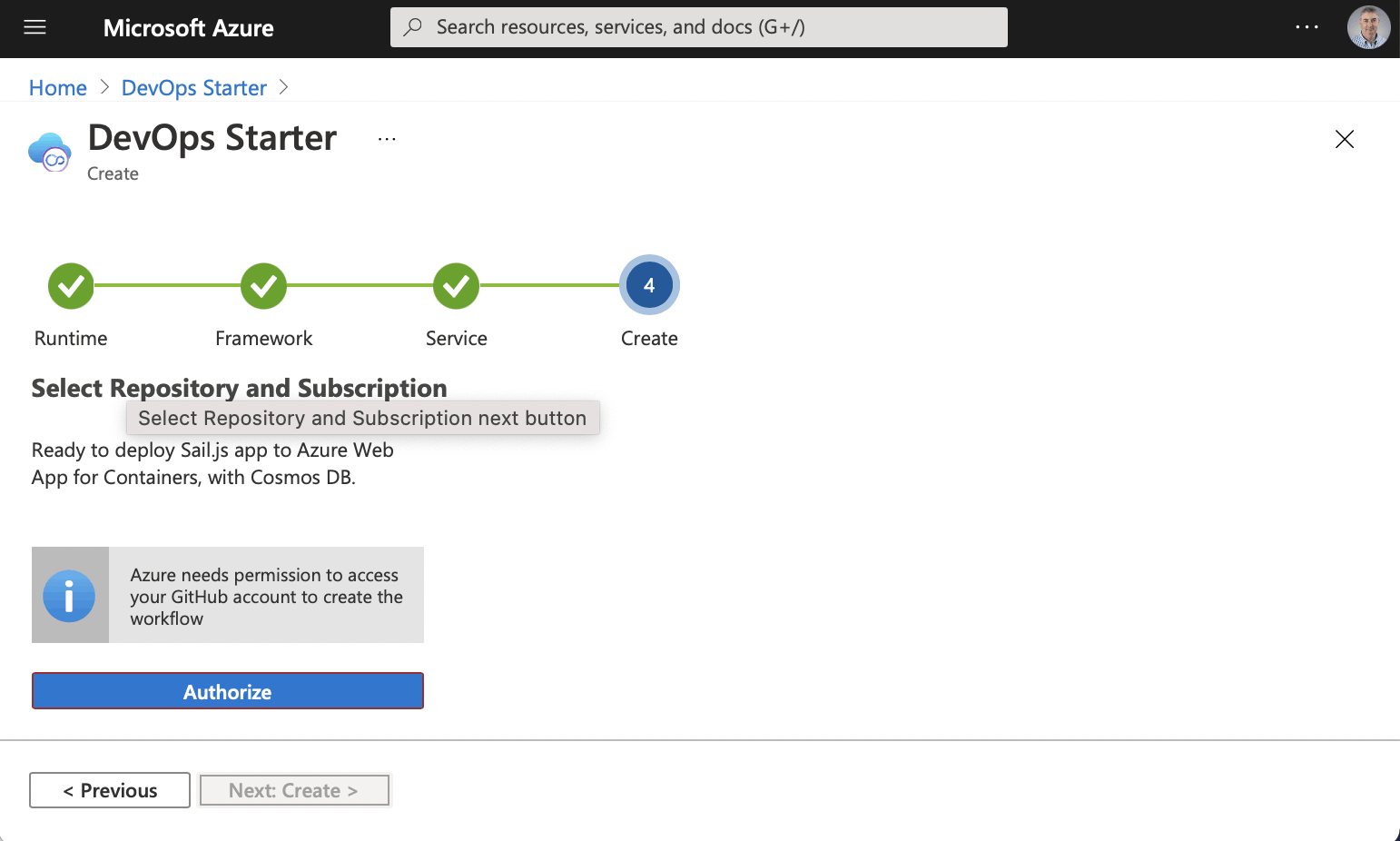The height and width of the screenshot is (841, 1400).
Task: Jump to the Runtime step checkmark
Action: coord(71,286)
